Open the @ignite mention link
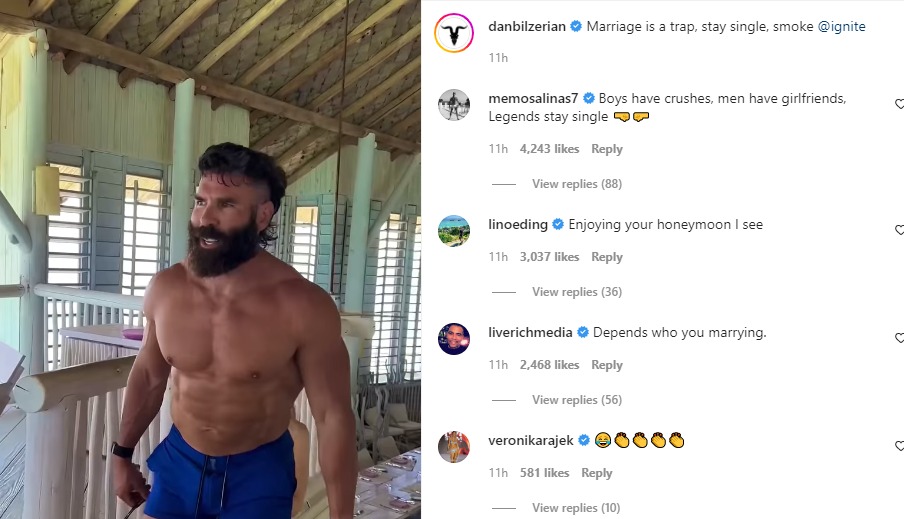Screen dimensions: 904x519 (841, 27)
